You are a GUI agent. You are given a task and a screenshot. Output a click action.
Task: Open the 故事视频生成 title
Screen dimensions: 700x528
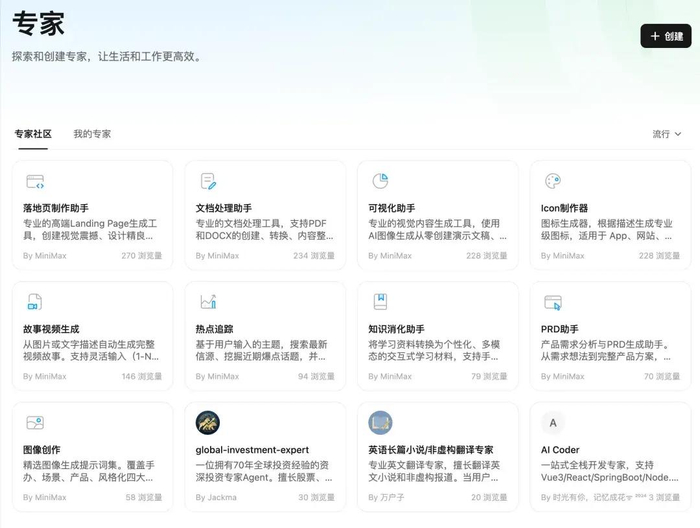point(51,329)
